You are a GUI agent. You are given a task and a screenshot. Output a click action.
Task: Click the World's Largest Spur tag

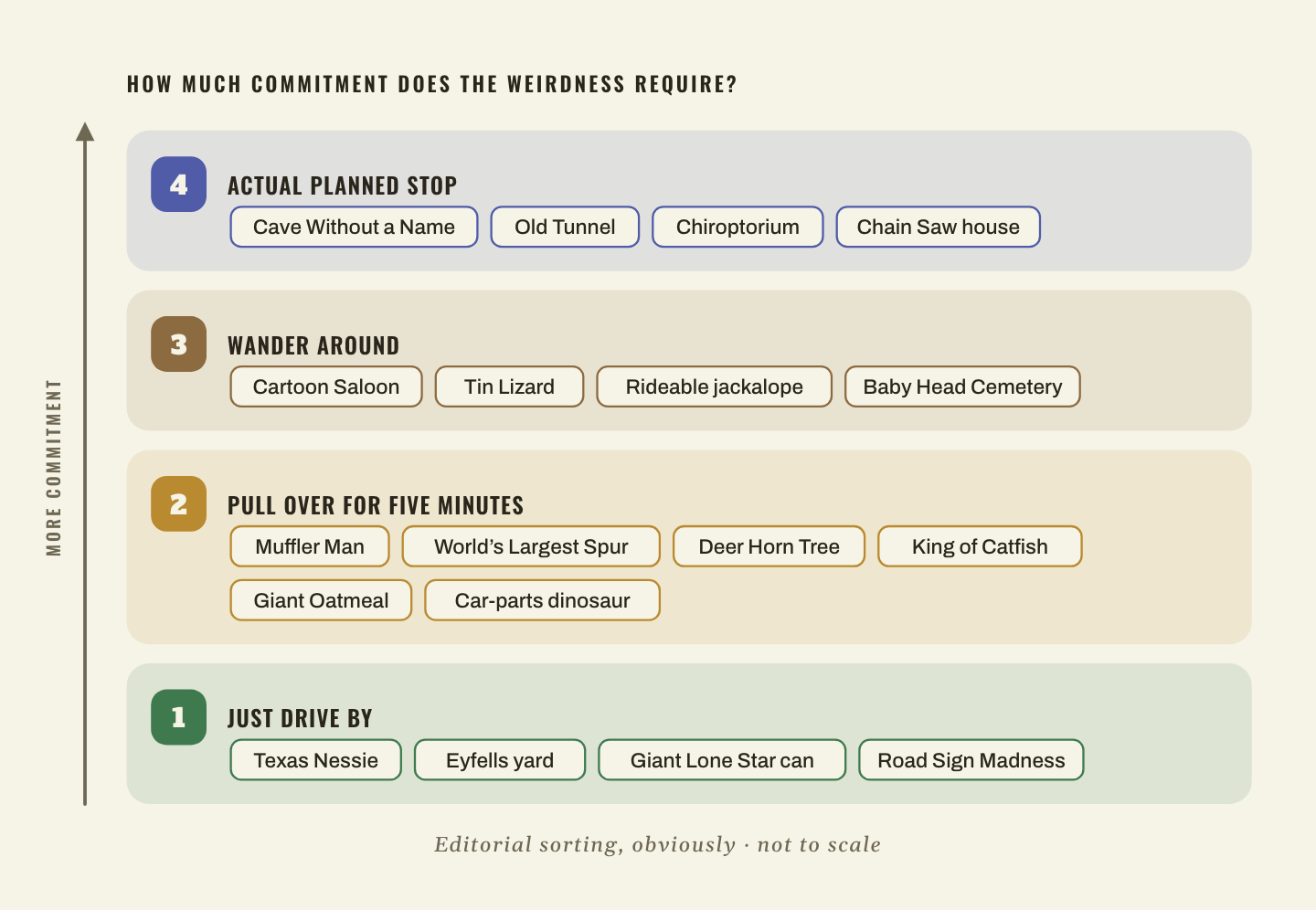pos(531,546)
